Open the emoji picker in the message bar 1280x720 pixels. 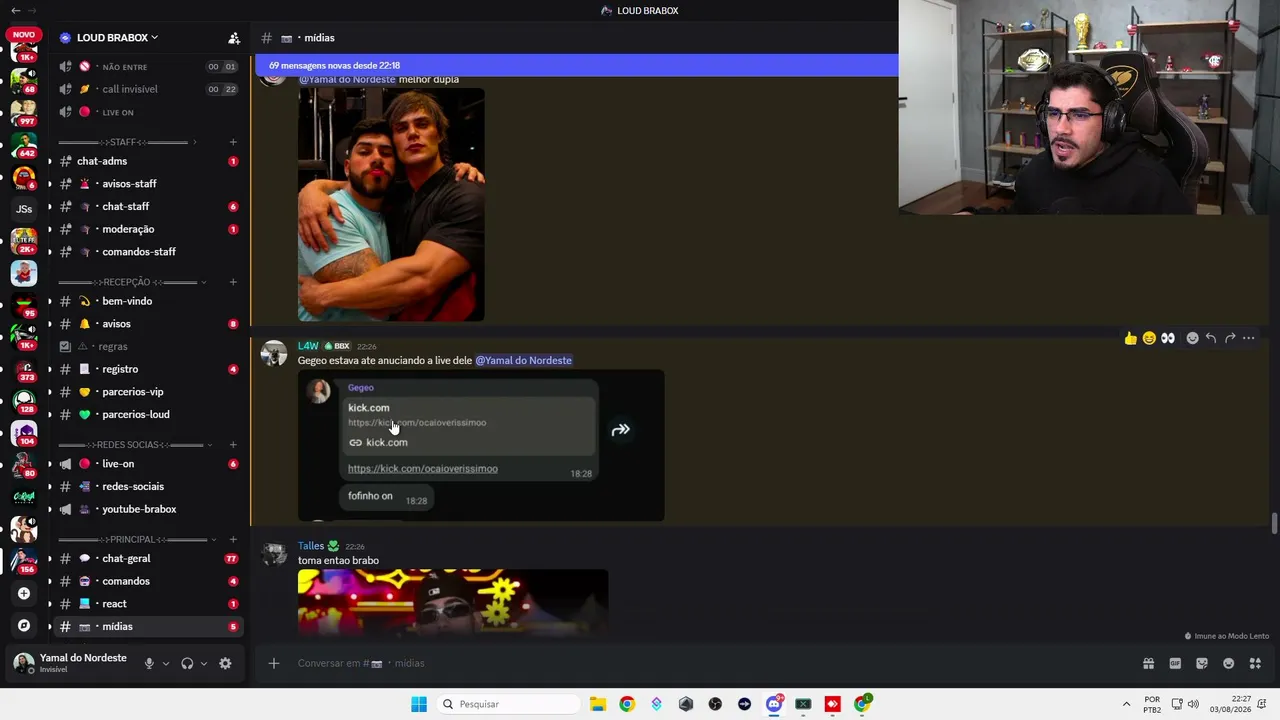pyautogui.click(x=1229, y=663)
